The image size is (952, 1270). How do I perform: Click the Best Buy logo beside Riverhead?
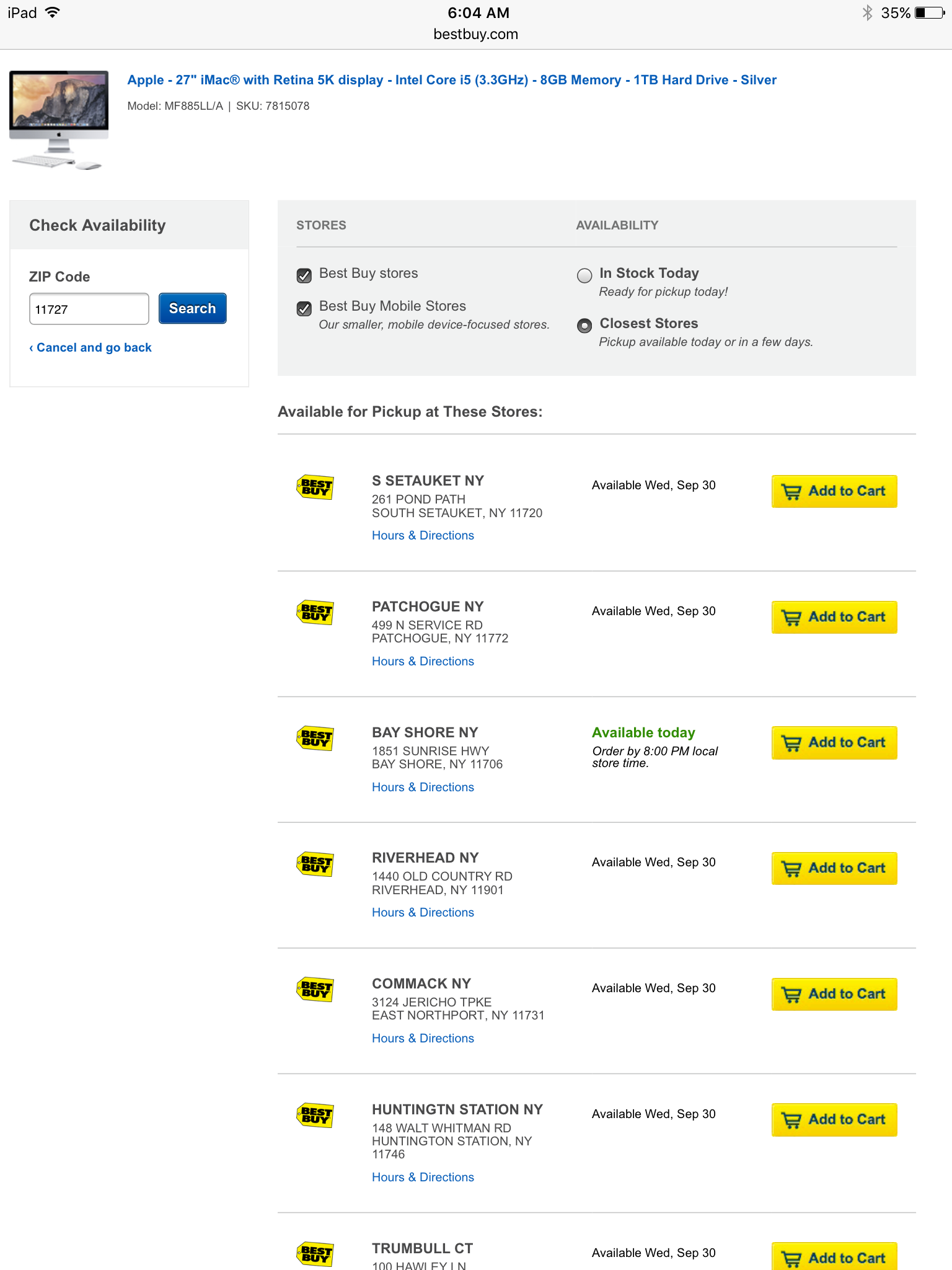315,864
